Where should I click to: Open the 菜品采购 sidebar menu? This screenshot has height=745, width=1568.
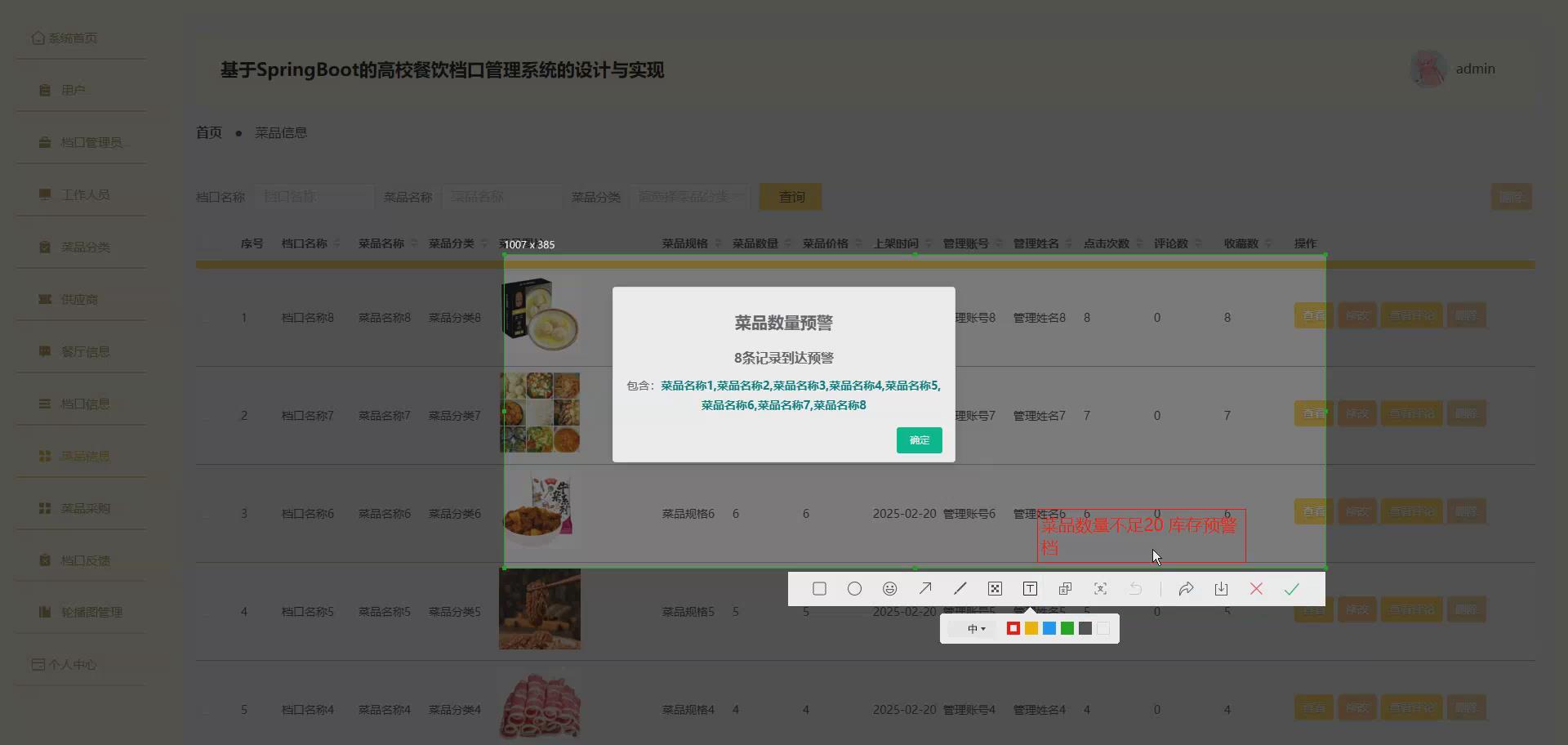[x=82, y=508]
